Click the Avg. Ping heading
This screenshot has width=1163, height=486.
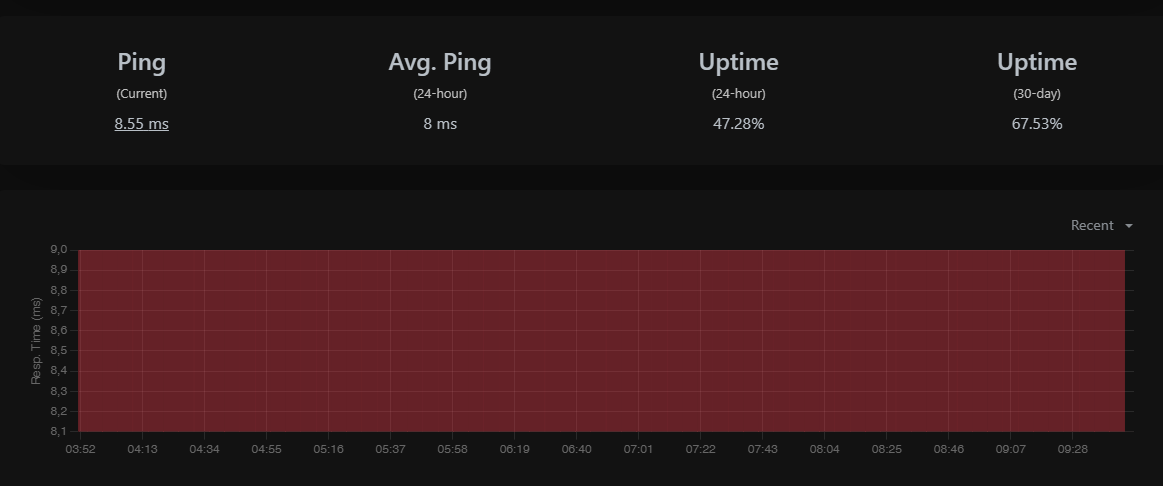pyautogui.click(x=440, y=62)
